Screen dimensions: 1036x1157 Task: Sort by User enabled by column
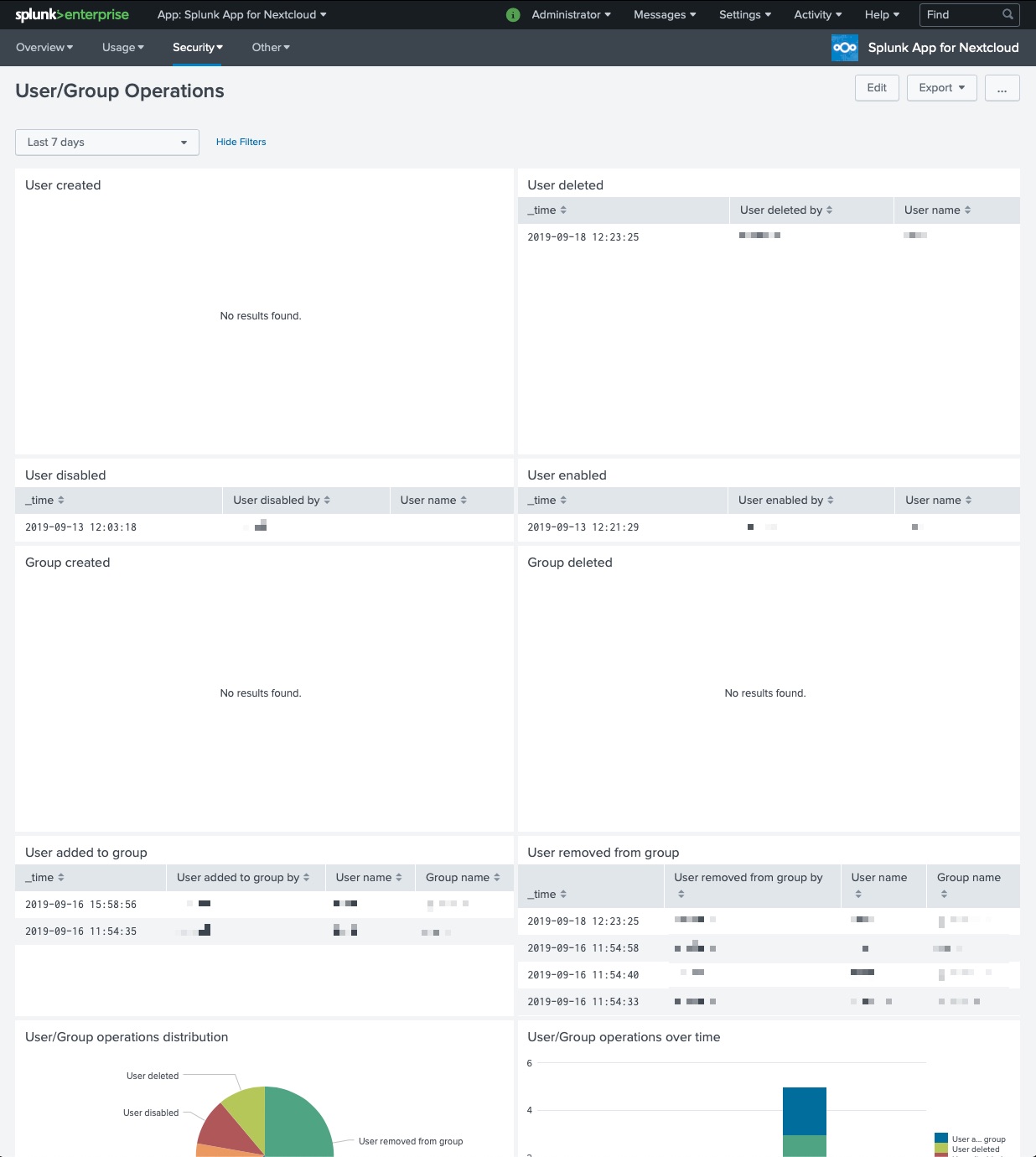[785, 501]
